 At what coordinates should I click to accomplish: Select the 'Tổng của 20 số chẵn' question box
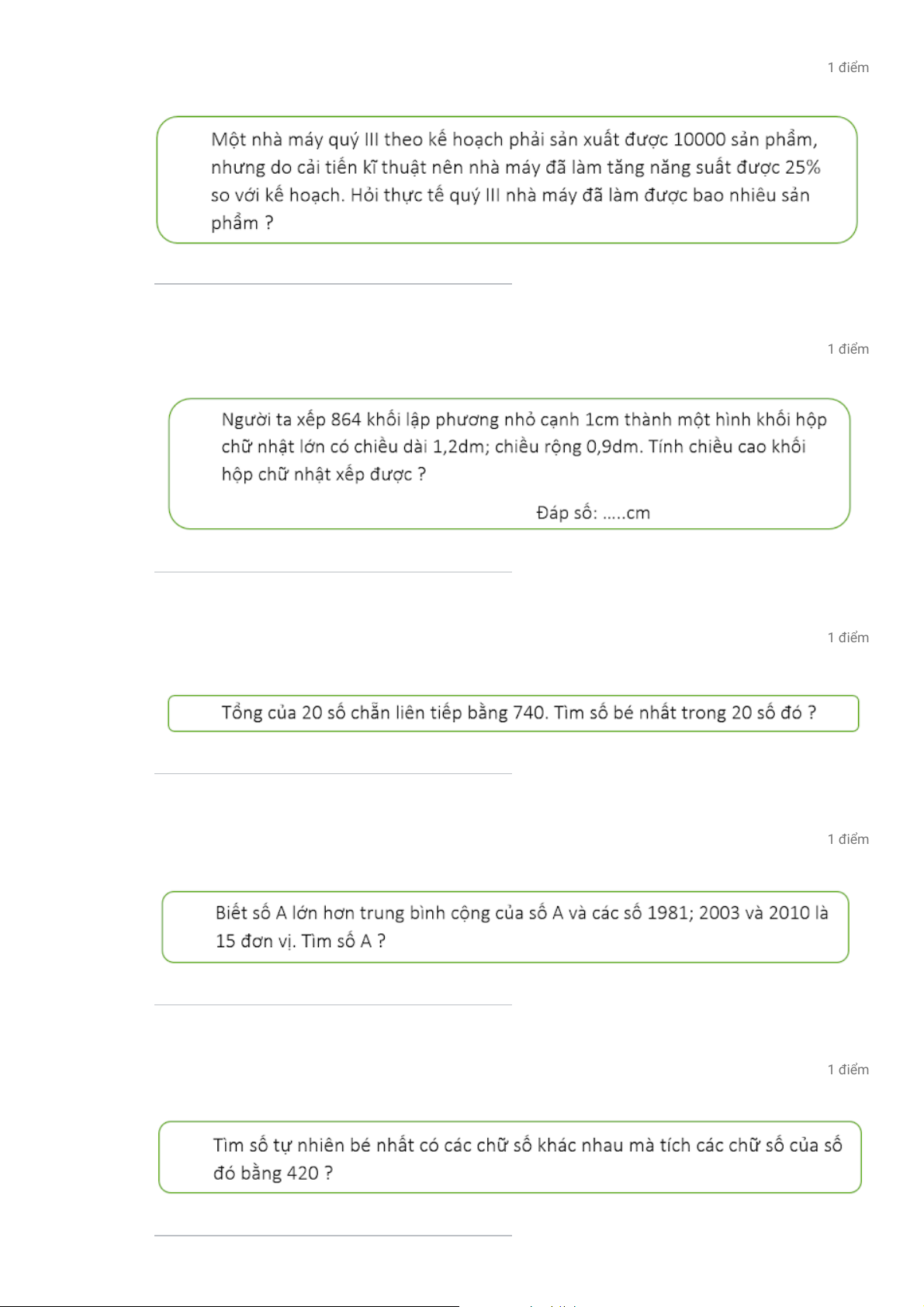(x=514, y=713)
